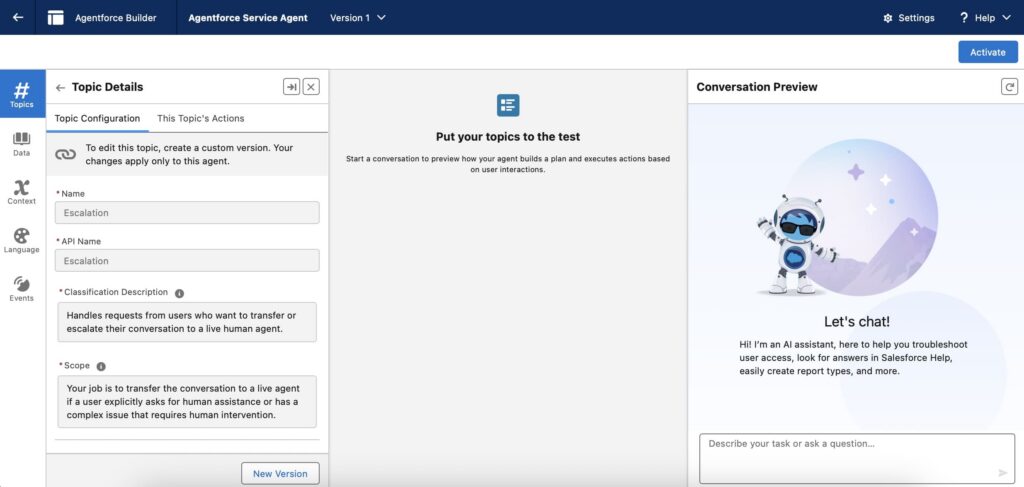This screenshot has width=1024, height=487.
Task: Click the New Version button
Action: point(280,473)
